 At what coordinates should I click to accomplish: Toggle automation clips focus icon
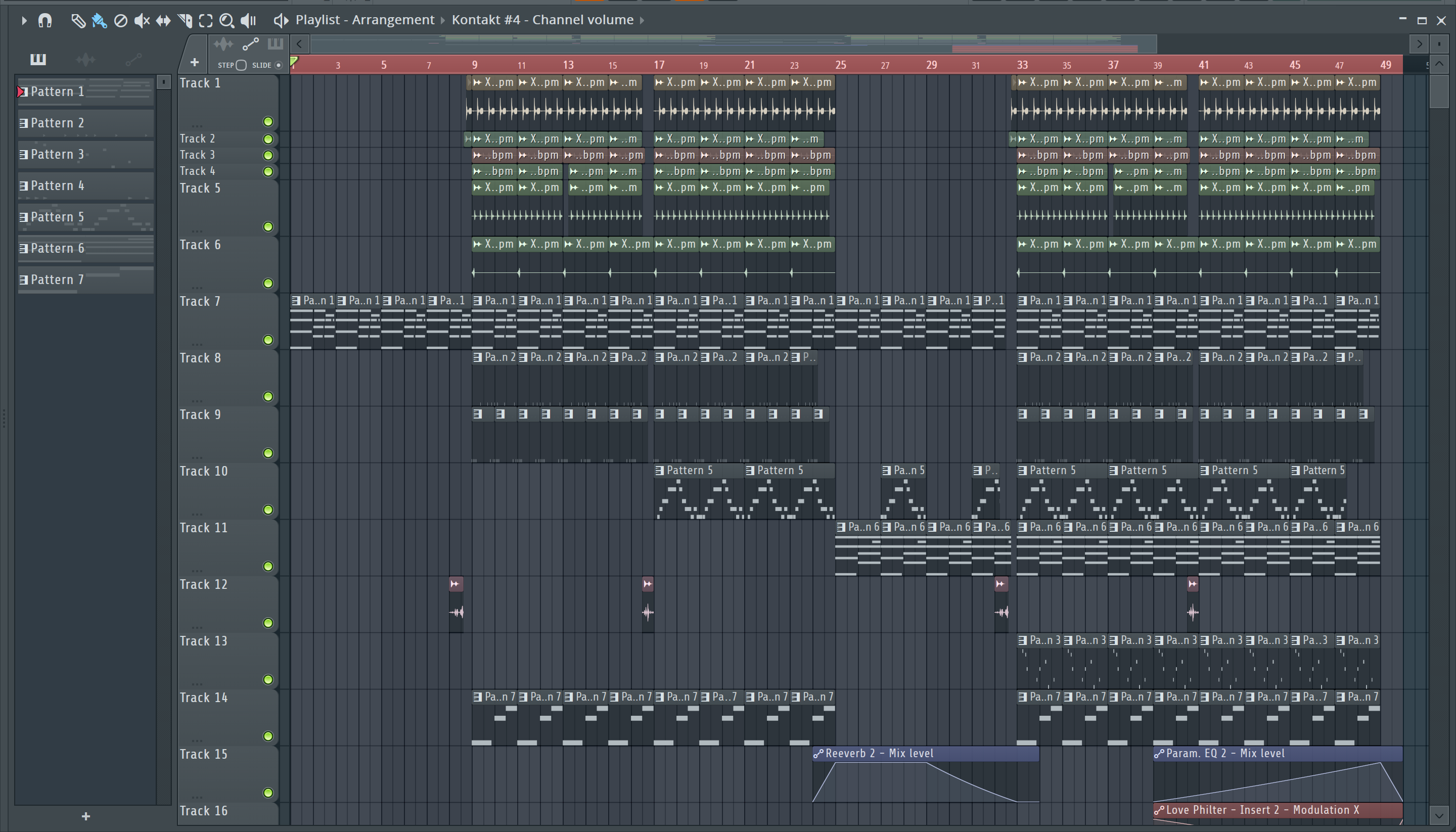[x=251, y=44]
